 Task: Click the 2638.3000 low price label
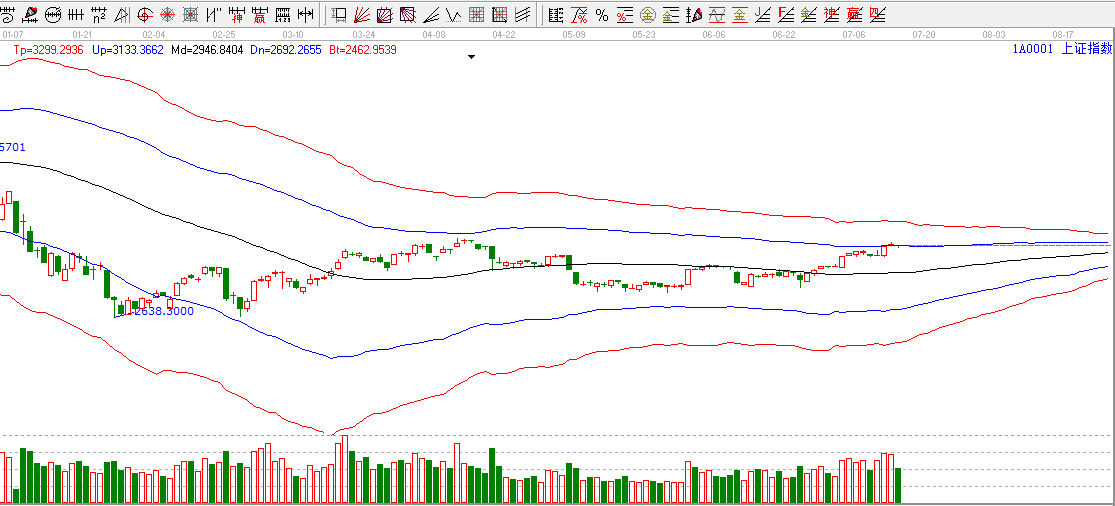tap(163, 311)
